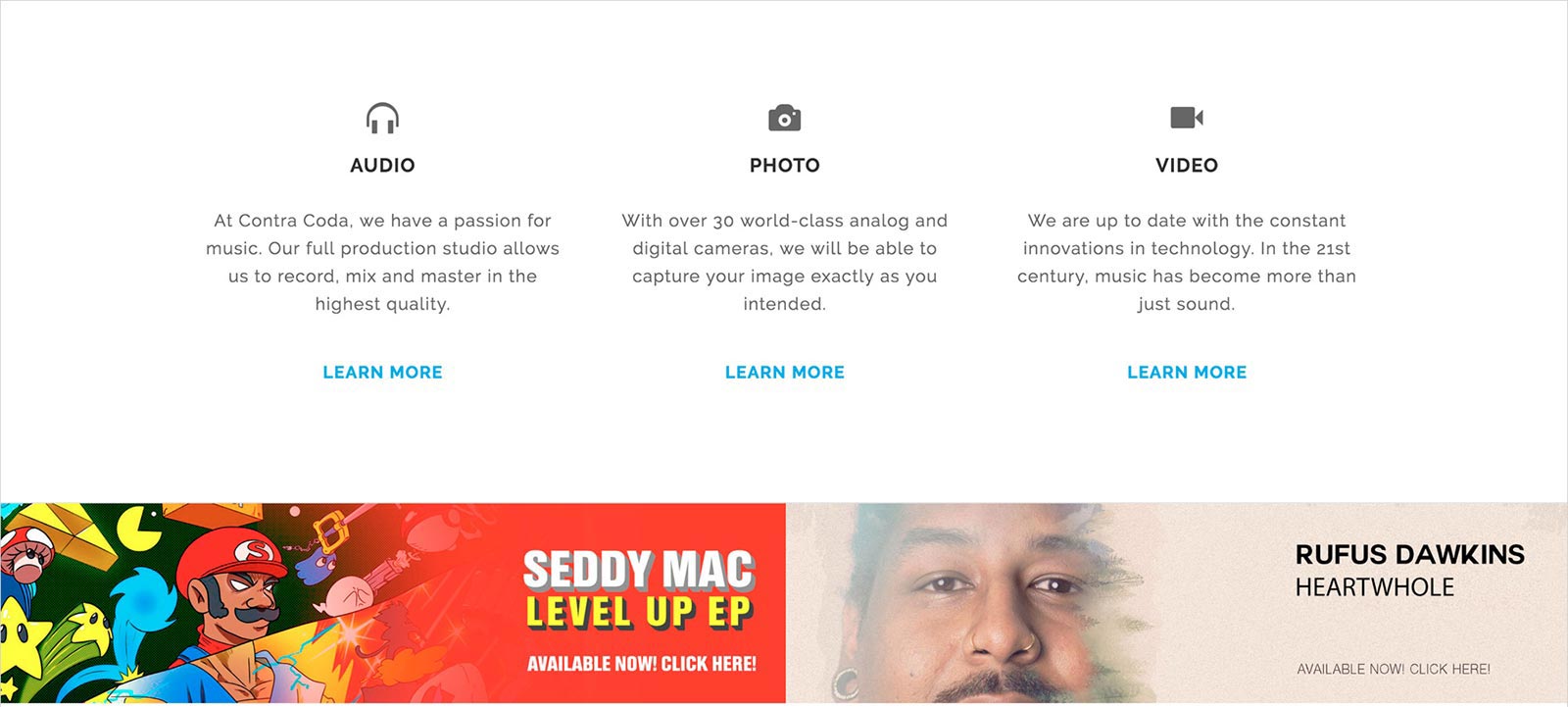Screen dimensions: 1568x707
Task: Select the PHOTO heading
Action: [784, 166]
